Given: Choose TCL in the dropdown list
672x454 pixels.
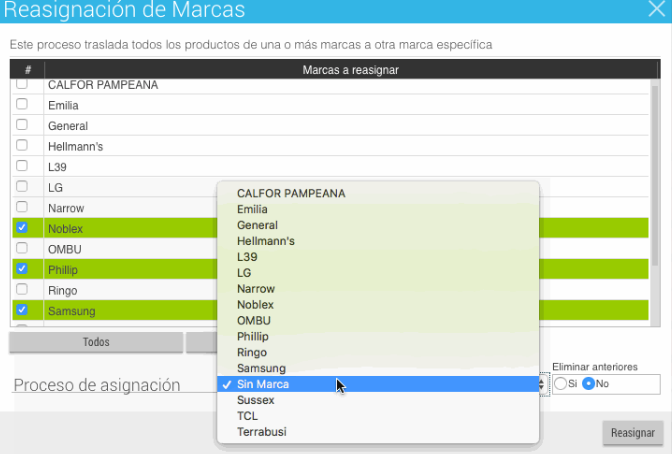Looking at the screenshot, I should coord(378,416).
